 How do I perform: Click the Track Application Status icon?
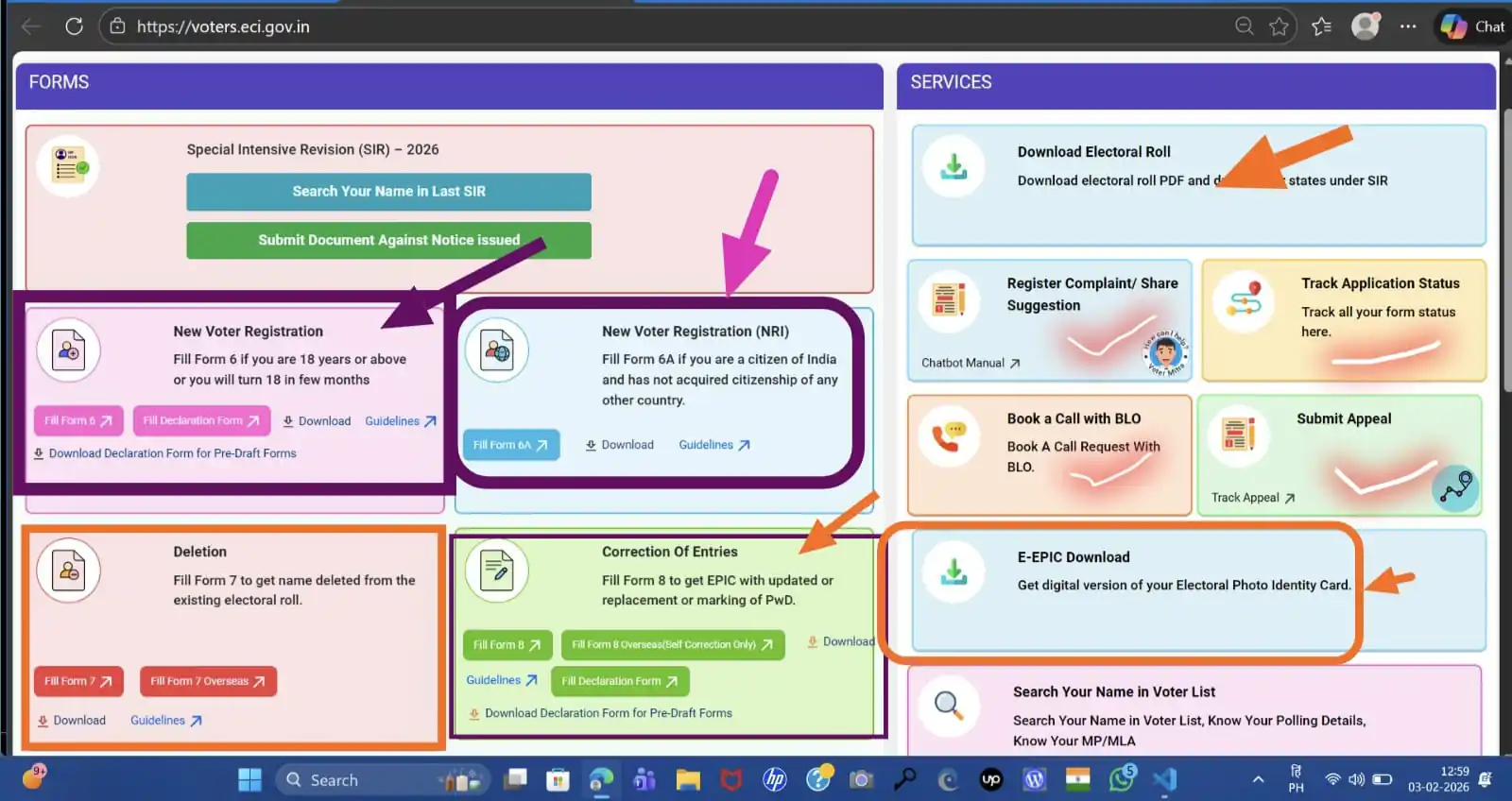[x=1244, y=301]
